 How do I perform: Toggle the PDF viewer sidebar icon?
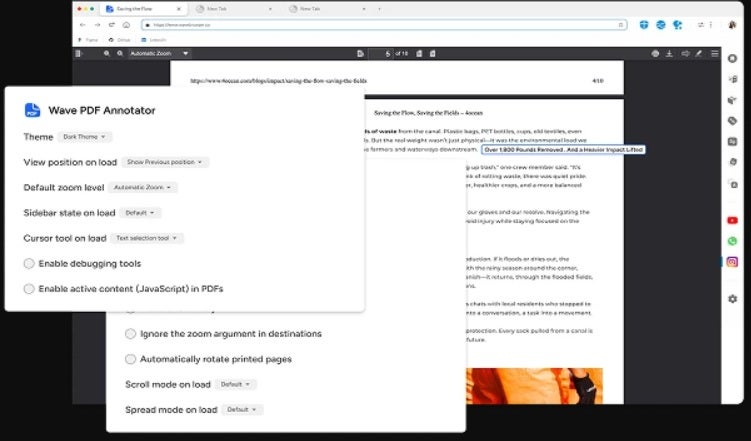click(80, 54)
